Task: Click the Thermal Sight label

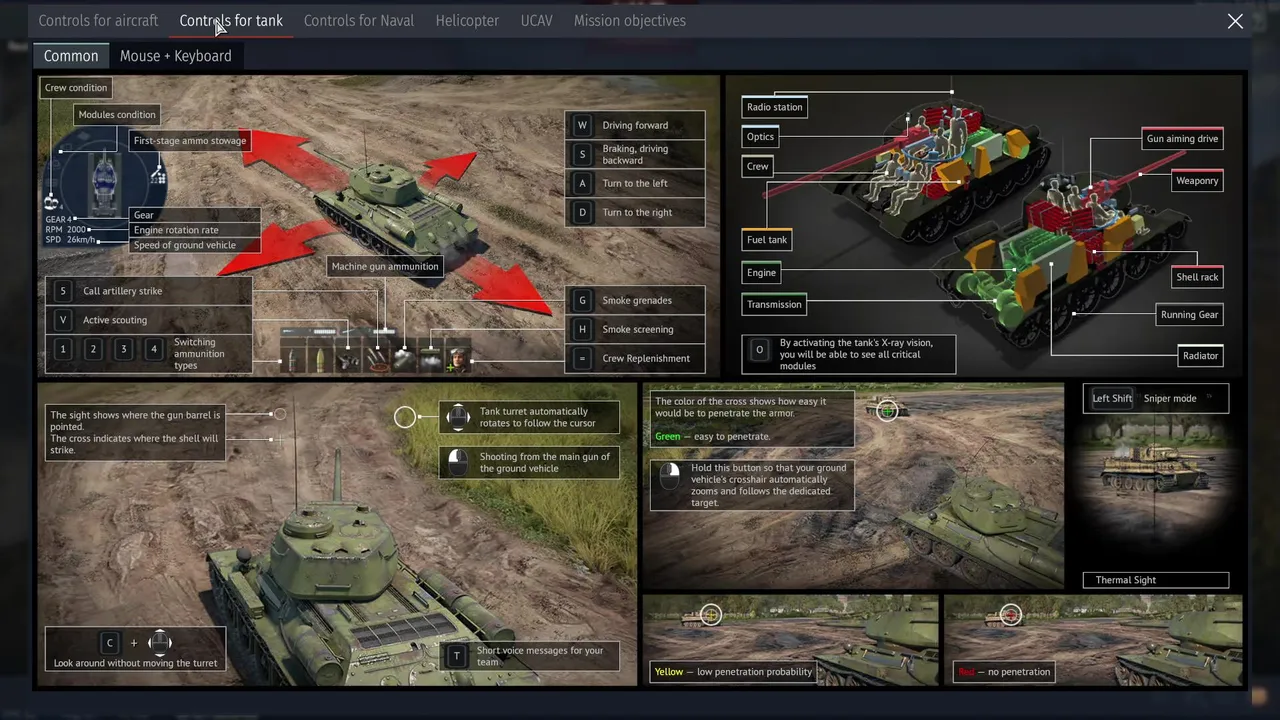Action: point(1155,580)
